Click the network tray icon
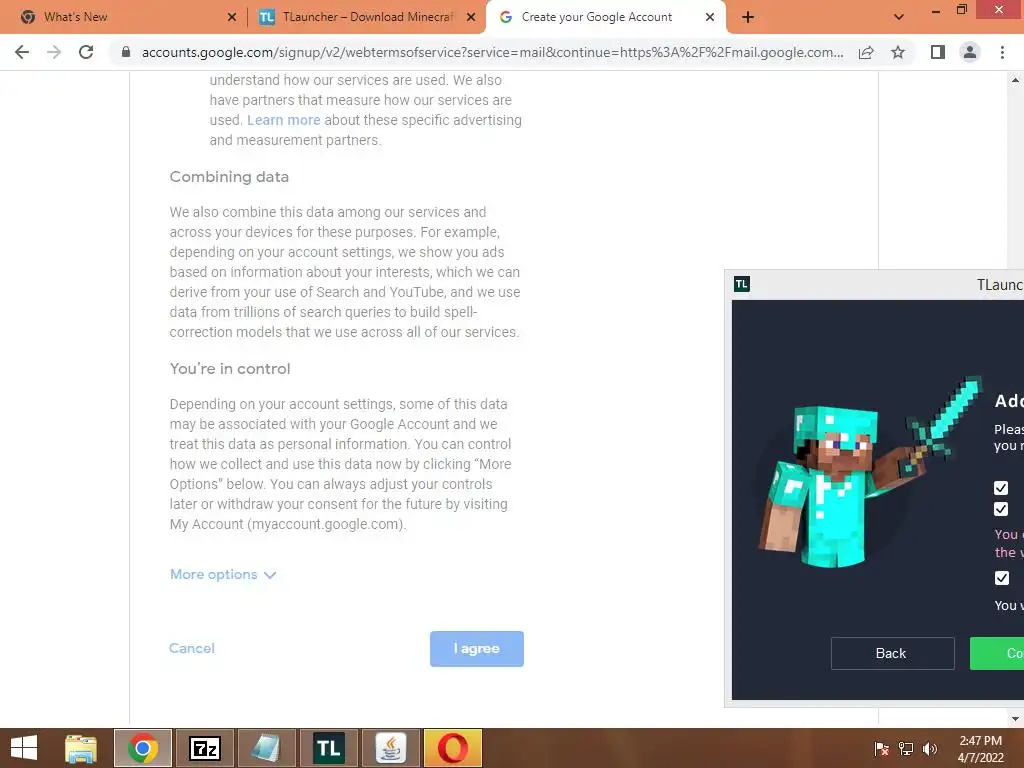 (x=906, y=749)
